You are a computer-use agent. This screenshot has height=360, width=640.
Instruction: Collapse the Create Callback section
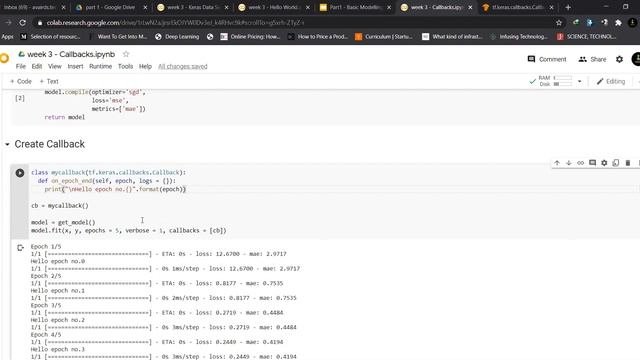click(7, 144)
